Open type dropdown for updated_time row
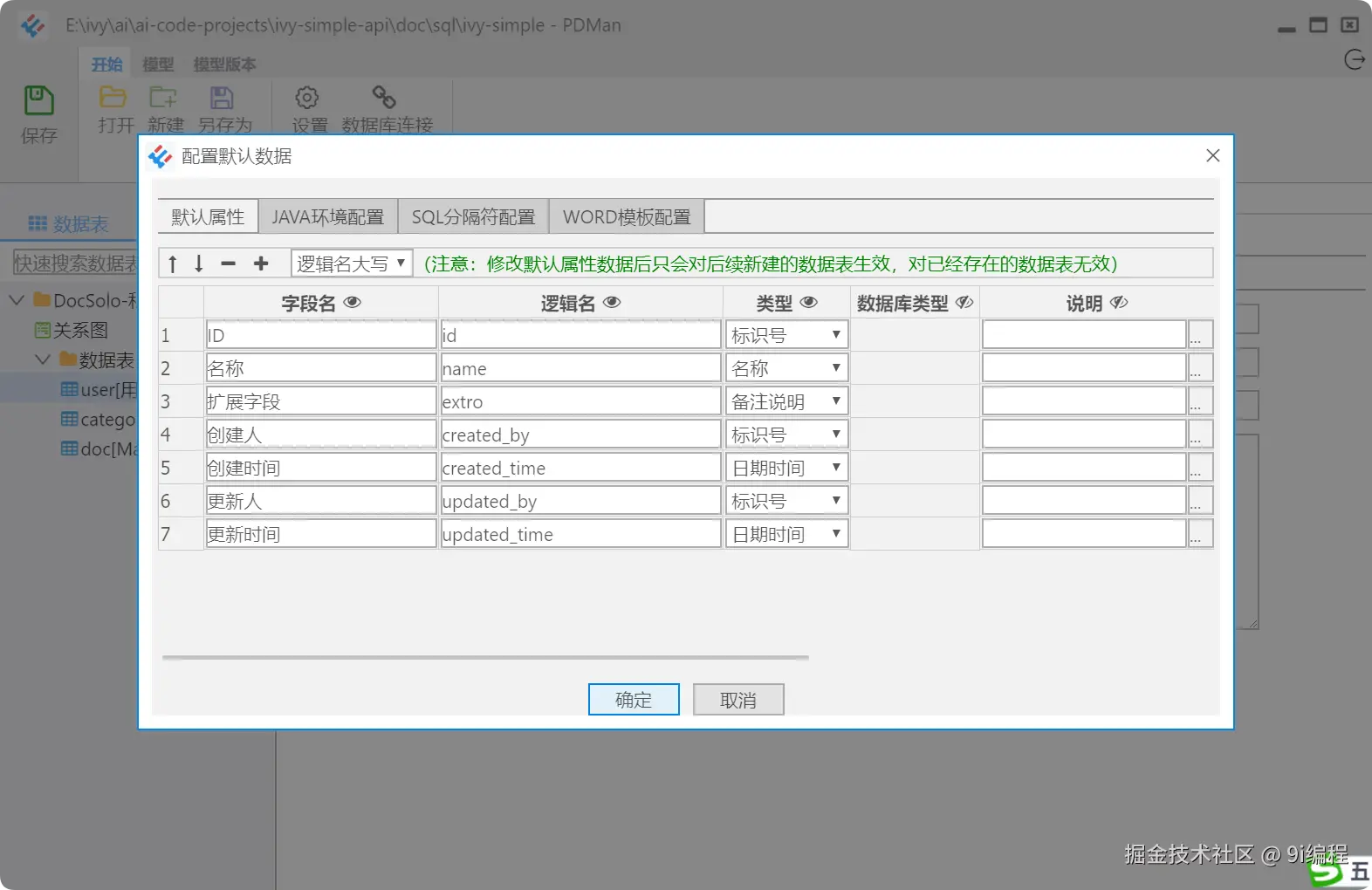 coord(786,534)
